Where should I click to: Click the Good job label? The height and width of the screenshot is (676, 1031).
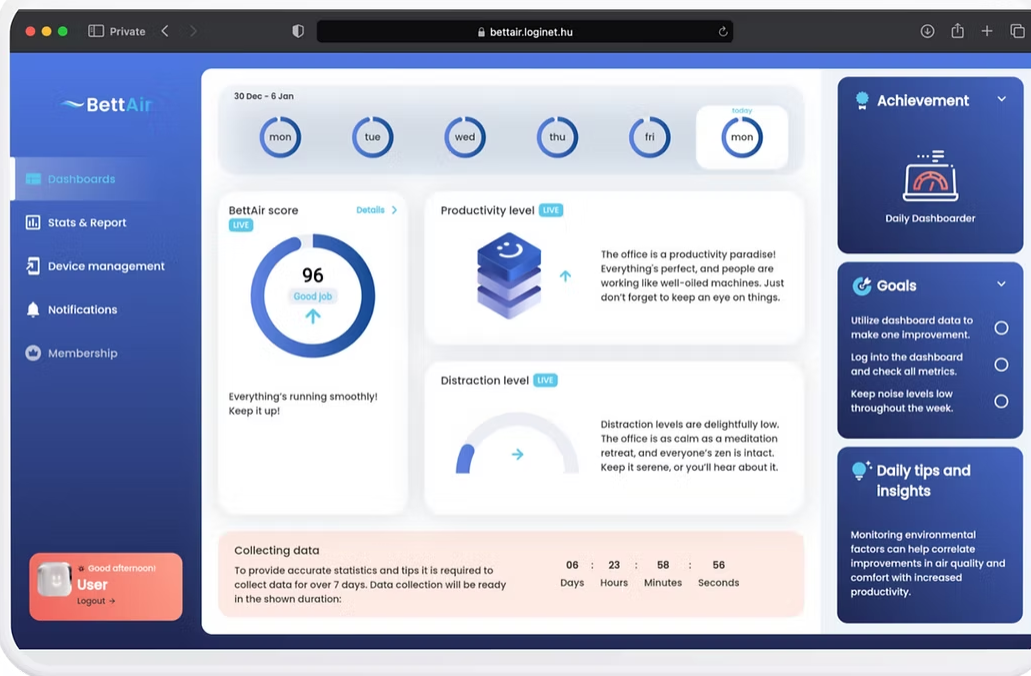[x=313, y=296]
